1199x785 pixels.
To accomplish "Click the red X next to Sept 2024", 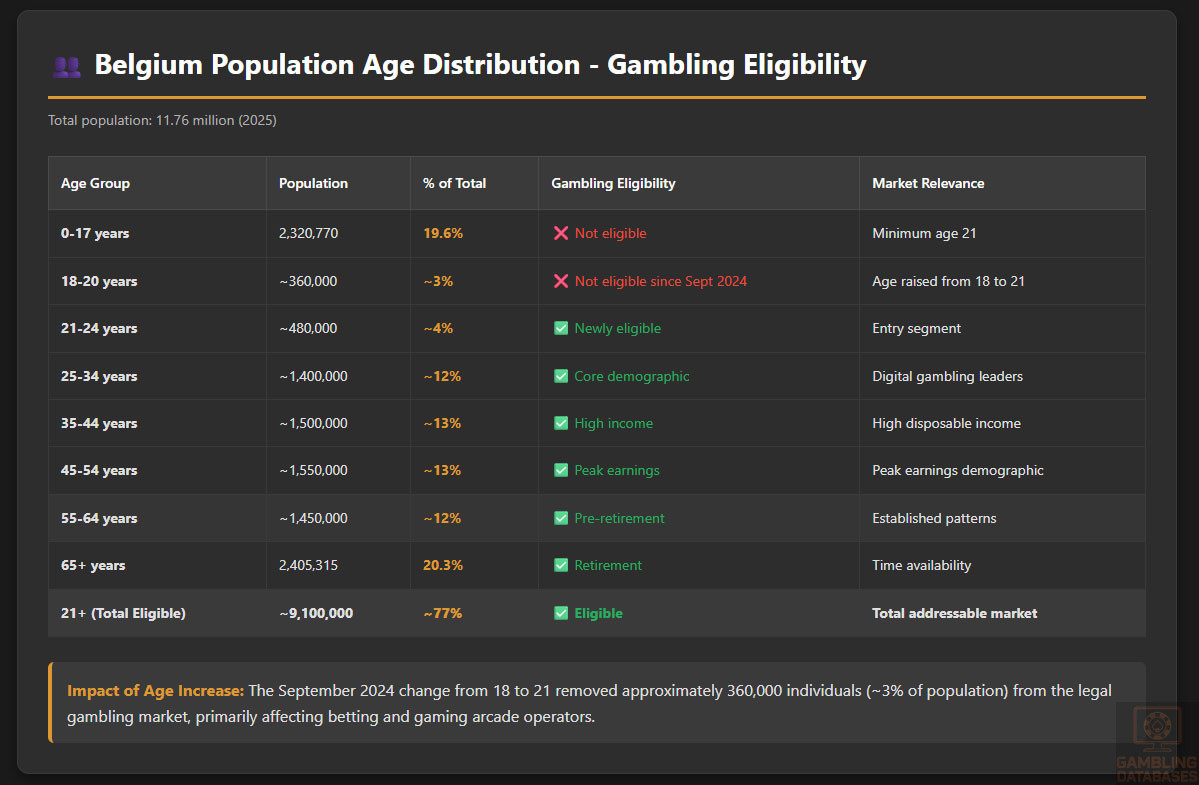I will (x=561, y=281).
